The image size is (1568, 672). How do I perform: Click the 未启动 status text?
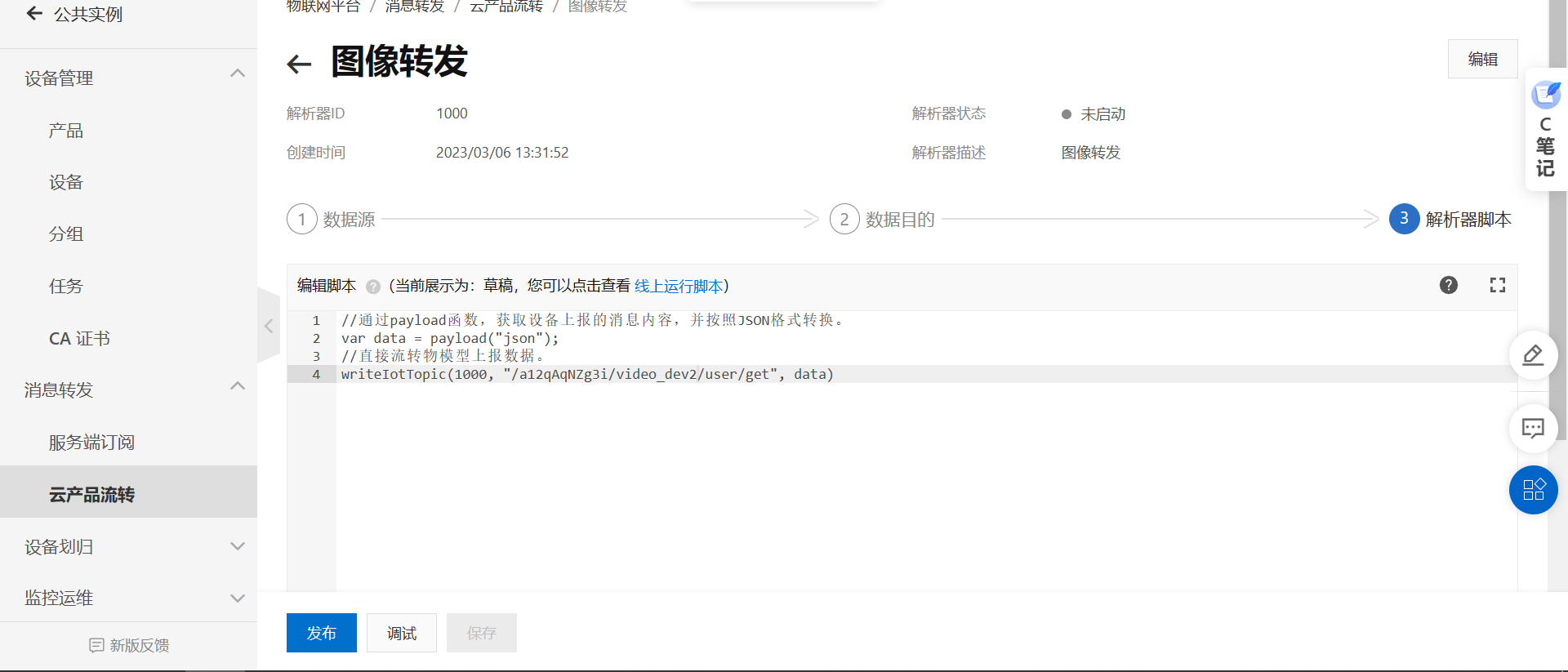pos(1102,114)
